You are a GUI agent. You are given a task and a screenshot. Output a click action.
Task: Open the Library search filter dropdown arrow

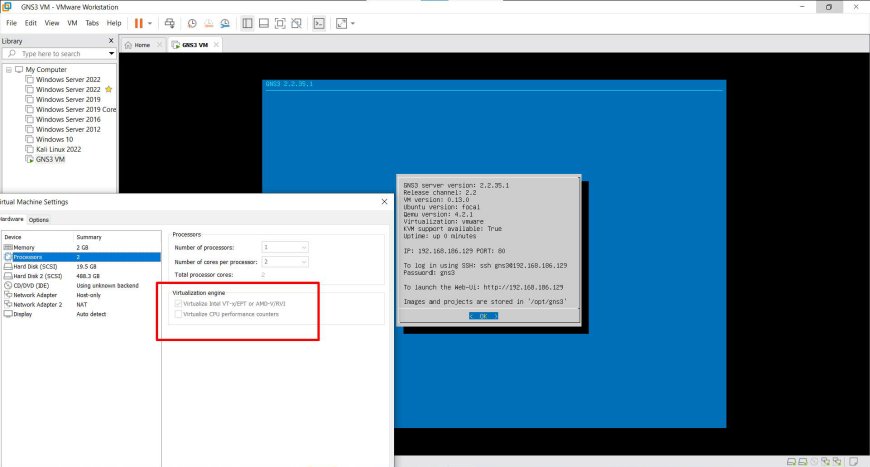point(112,53)
